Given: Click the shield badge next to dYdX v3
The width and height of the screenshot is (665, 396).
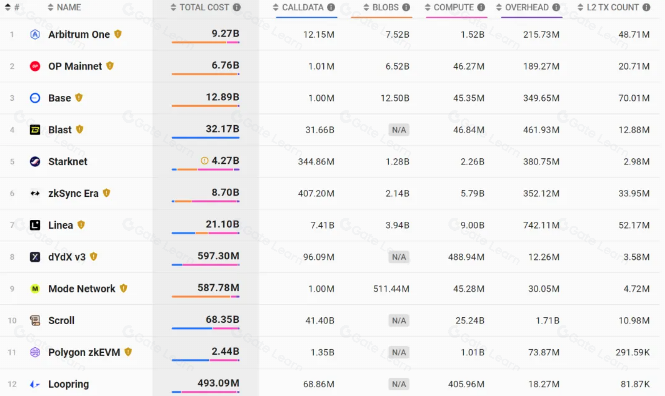Looking at the screenshot, I should [94, 257].
